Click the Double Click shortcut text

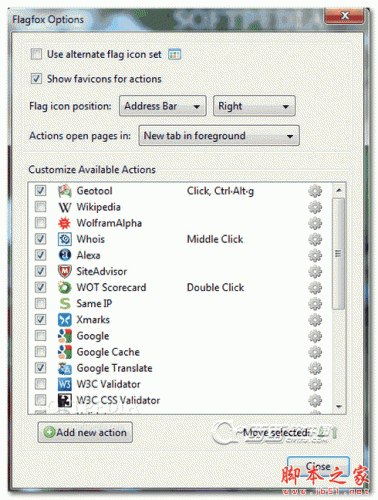[215, 287]
